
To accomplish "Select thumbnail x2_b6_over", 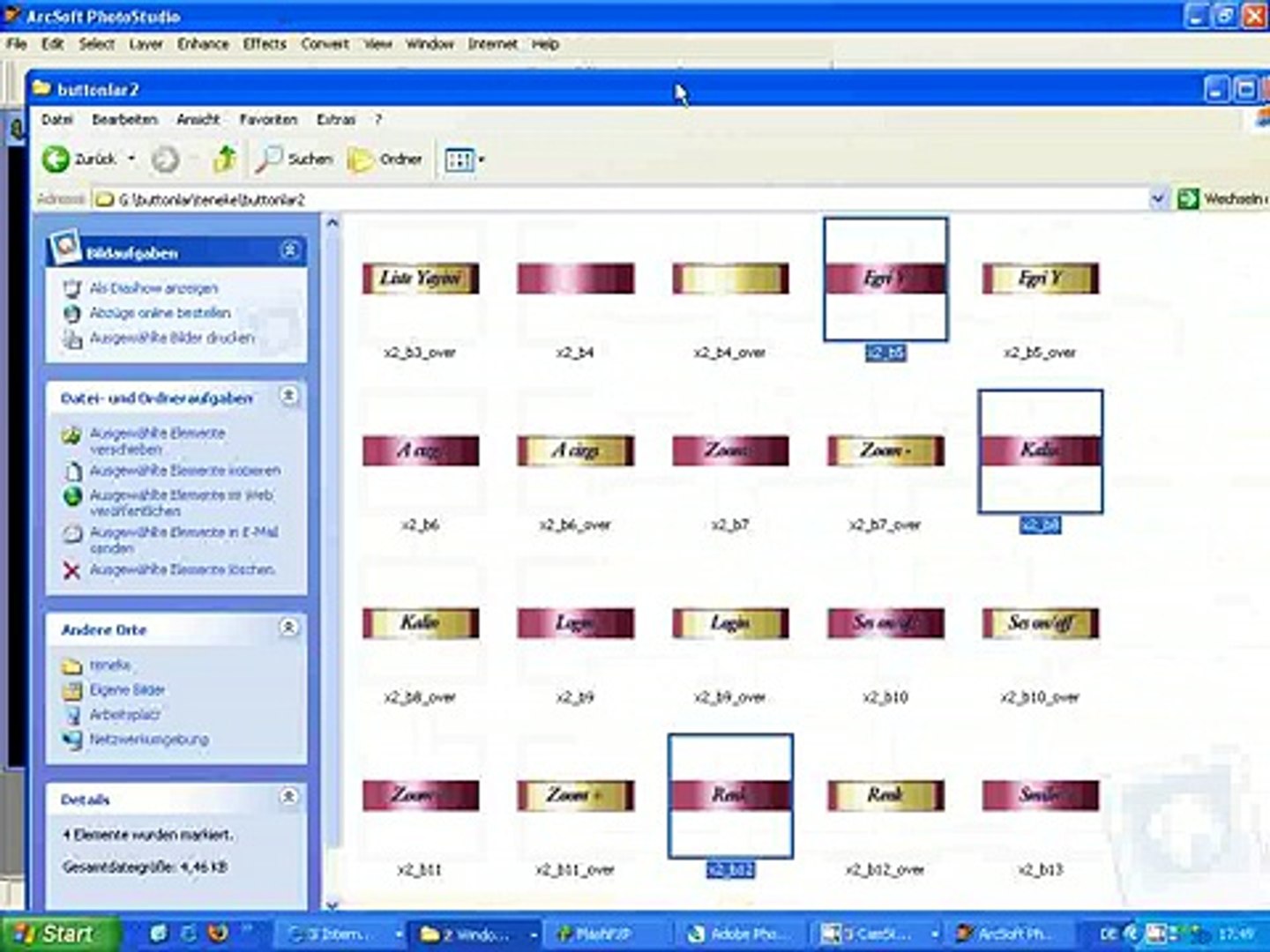I will [575, 451].
